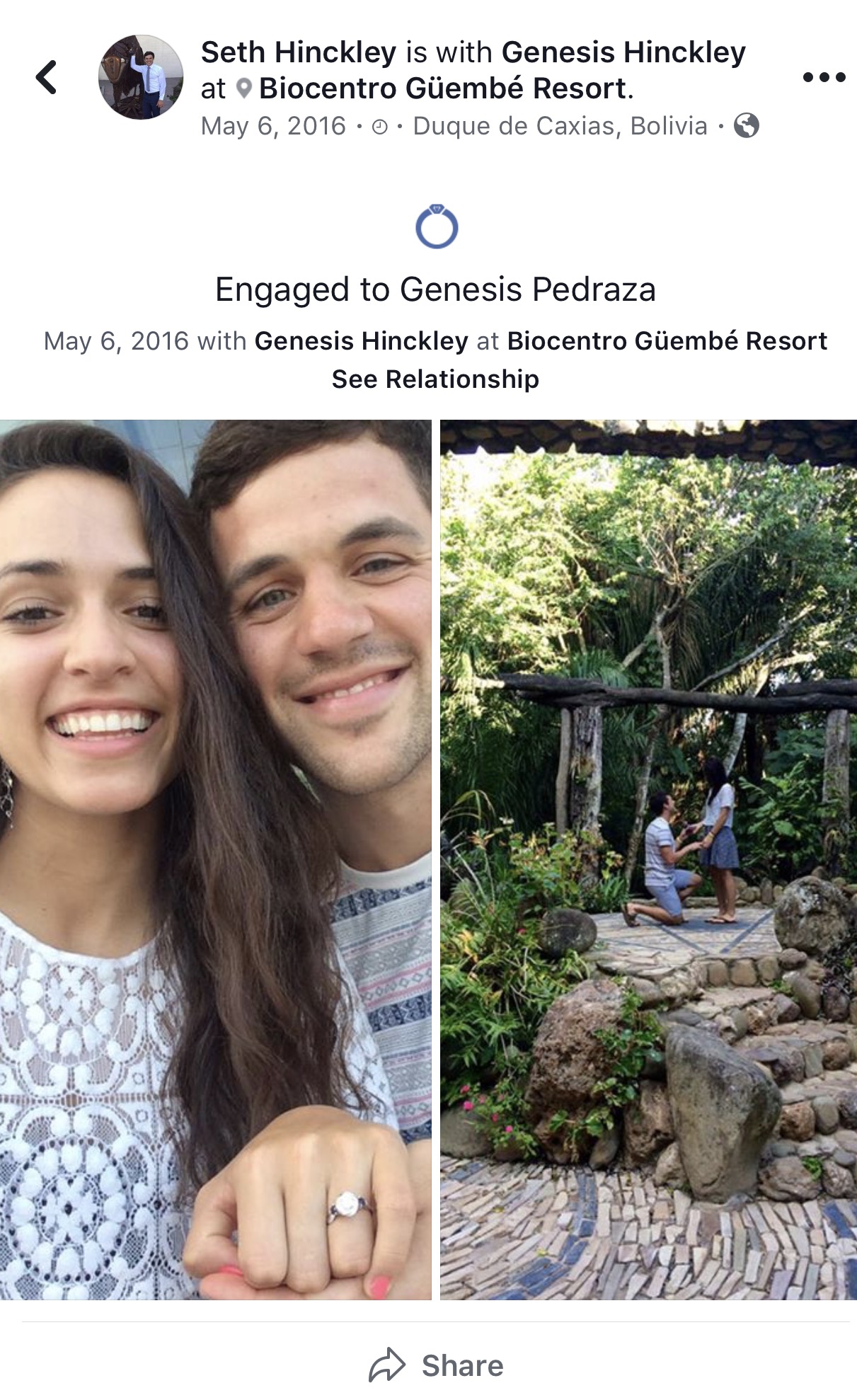Image resolution: width=857 pixels, height=1400 pixels.
Task: Tap Seth Hinckley's round profile picture
Action: tap(141, 77)
